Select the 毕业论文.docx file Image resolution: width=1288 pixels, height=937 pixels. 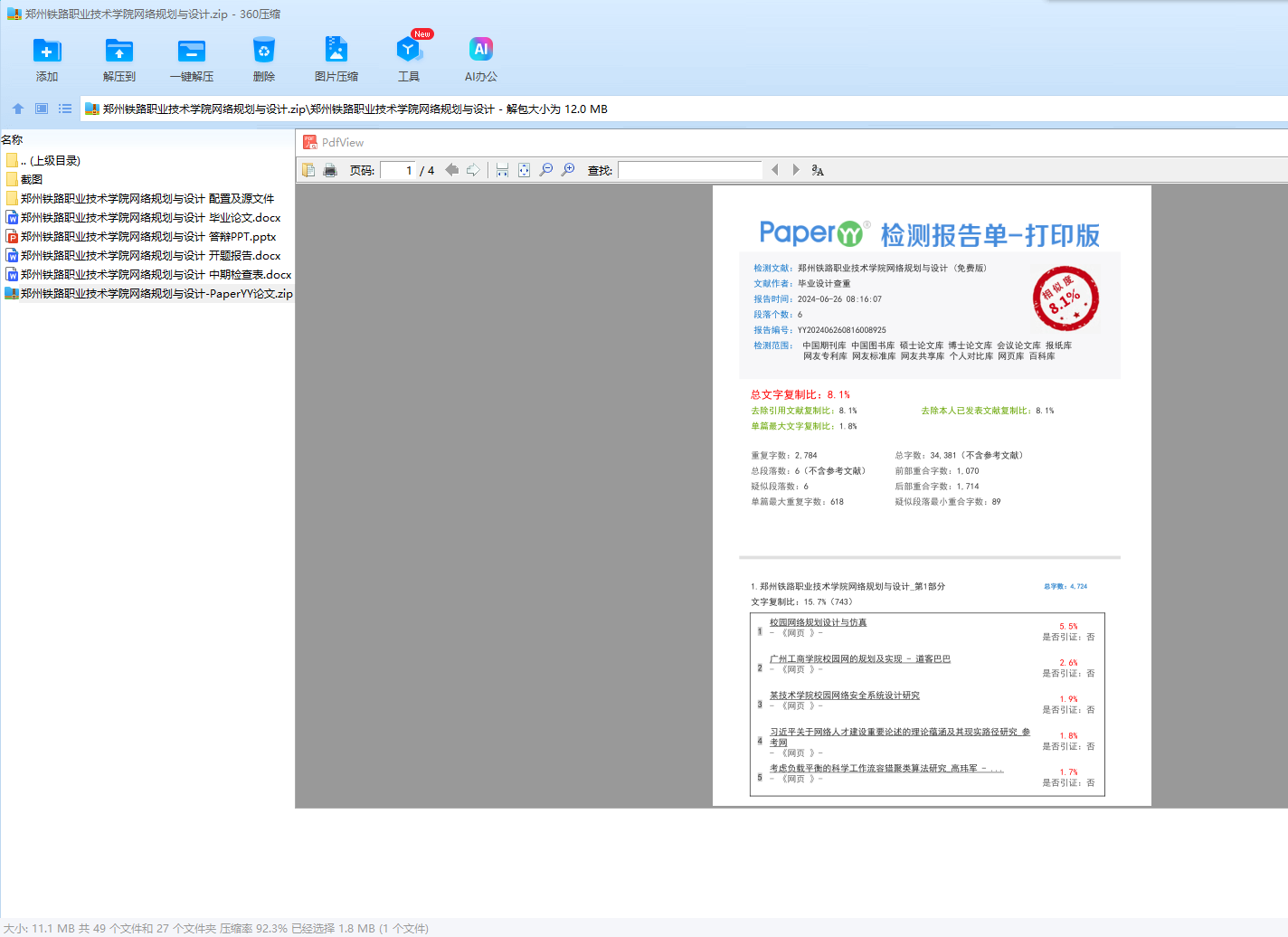143,217
